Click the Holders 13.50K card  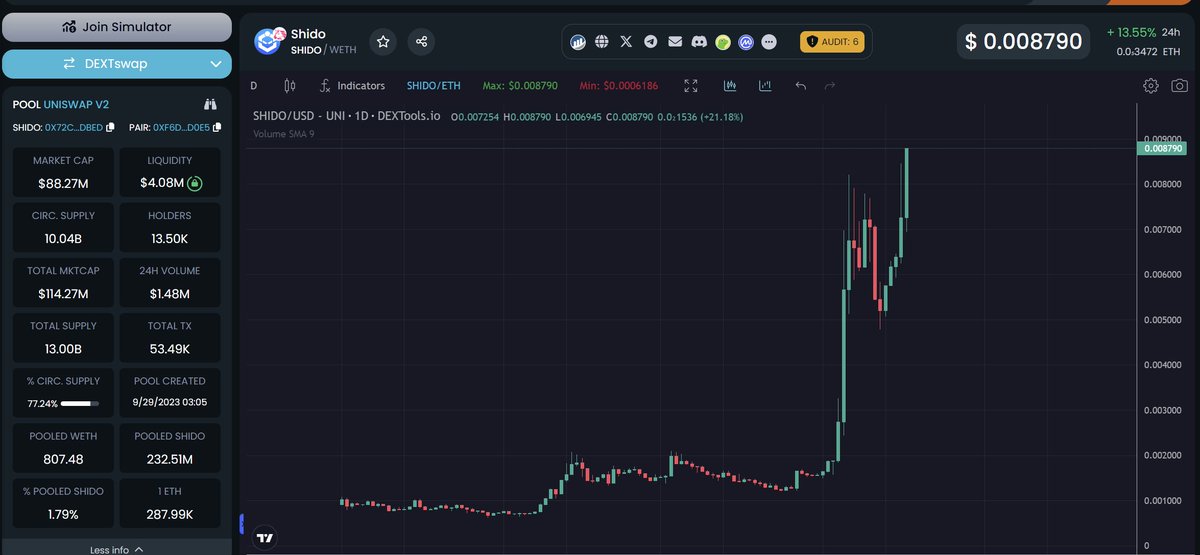coord(169,227)
